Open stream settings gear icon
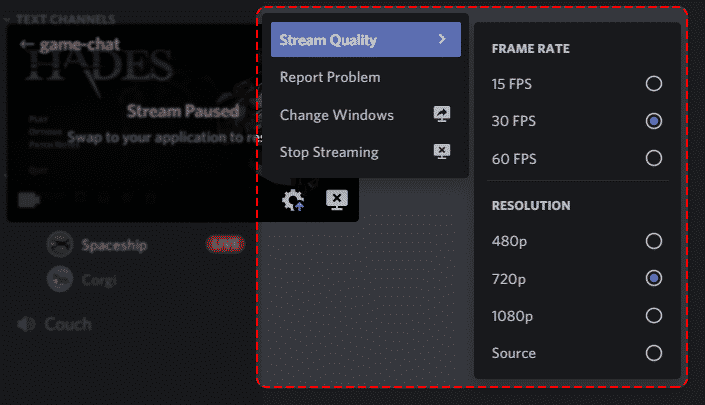The image size is (705, 405). [x=293, y=200]
